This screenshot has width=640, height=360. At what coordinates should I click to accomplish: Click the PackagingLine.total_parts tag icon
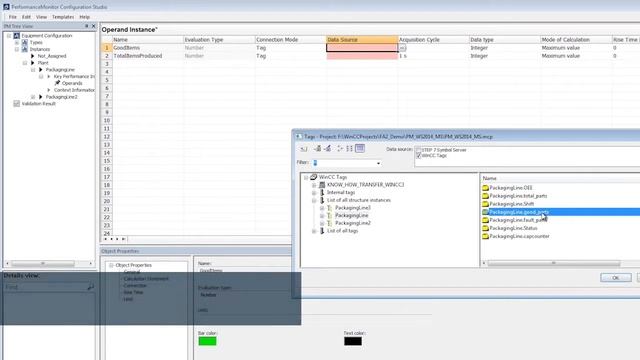(x=485, y=196)
